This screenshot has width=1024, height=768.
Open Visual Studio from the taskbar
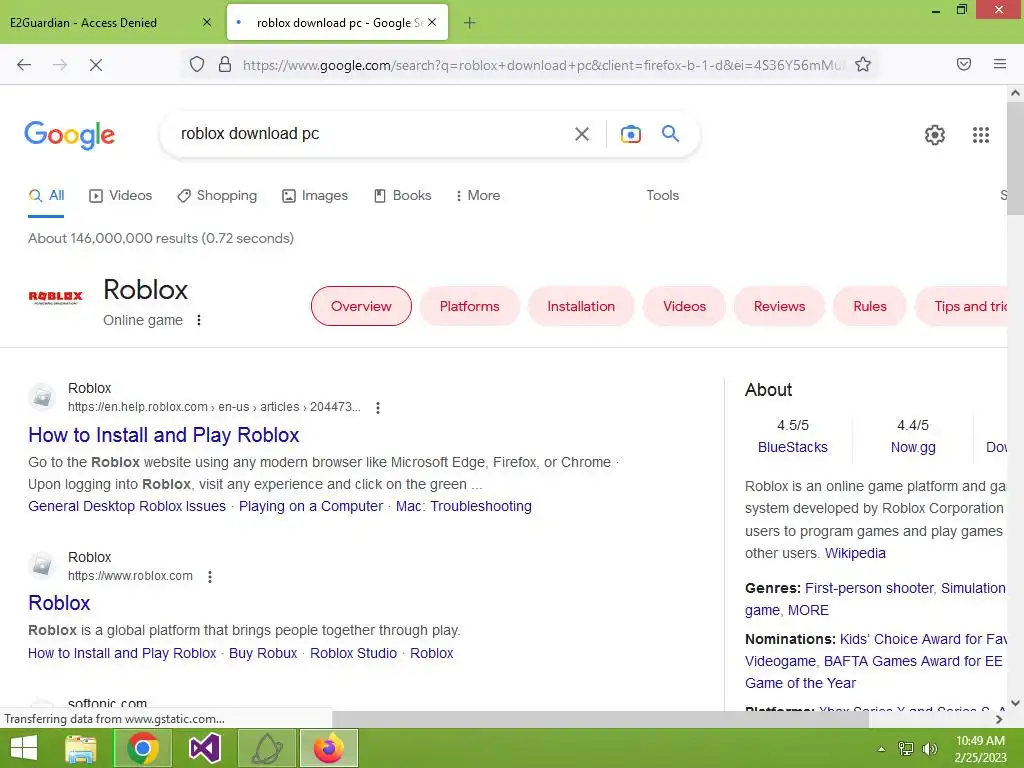click(x=204, y=748)
